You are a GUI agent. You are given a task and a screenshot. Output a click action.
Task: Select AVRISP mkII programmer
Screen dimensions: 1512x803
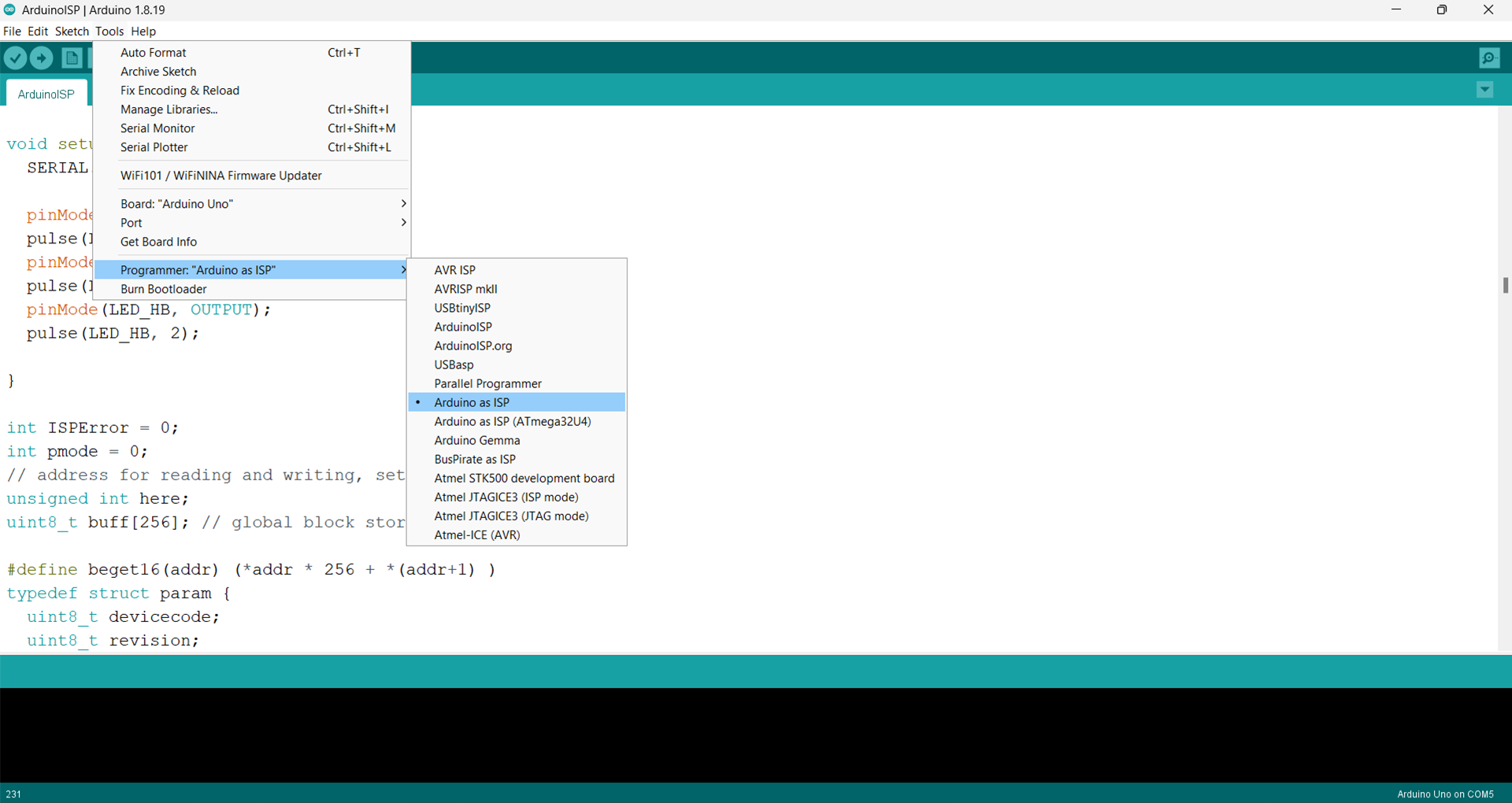coord(517,289)
